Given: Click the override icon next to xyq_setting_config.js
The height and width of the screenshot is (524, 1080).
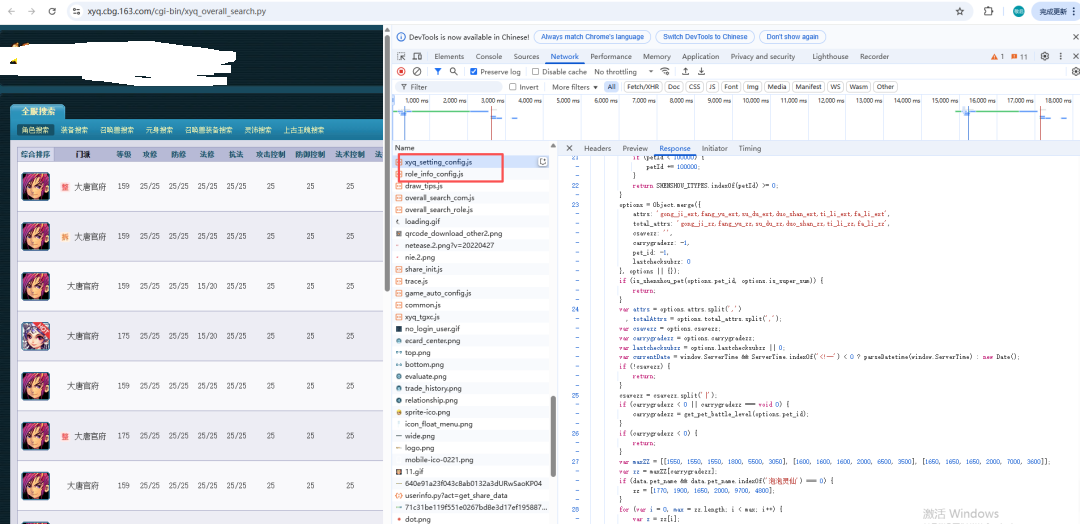Looking at the screenshot, I should click(x=543, y=162).
